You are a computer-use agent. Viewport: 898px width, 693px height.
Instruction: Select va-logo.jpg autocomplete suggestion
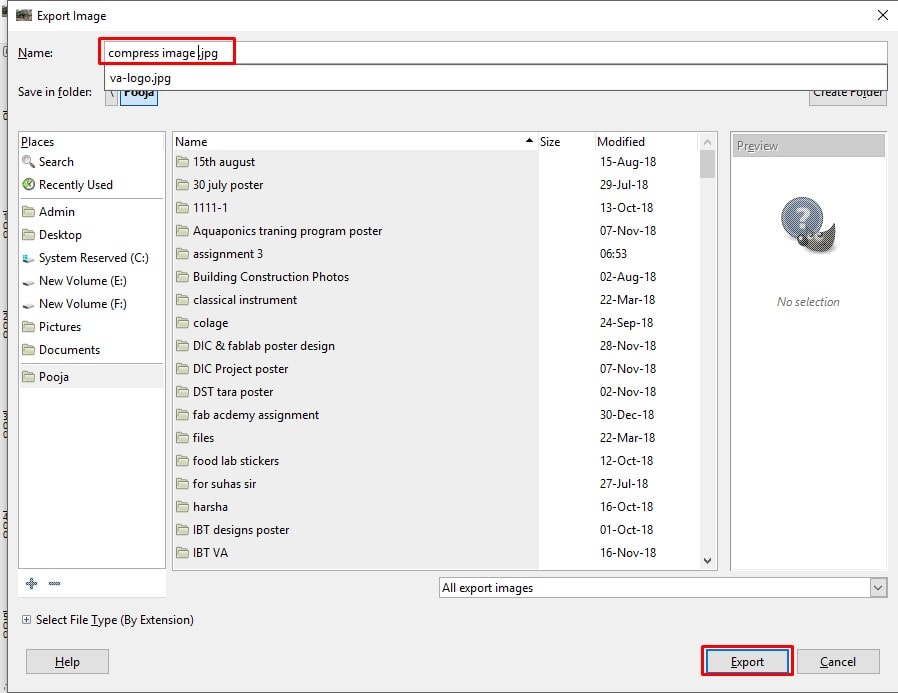point(495,78)
